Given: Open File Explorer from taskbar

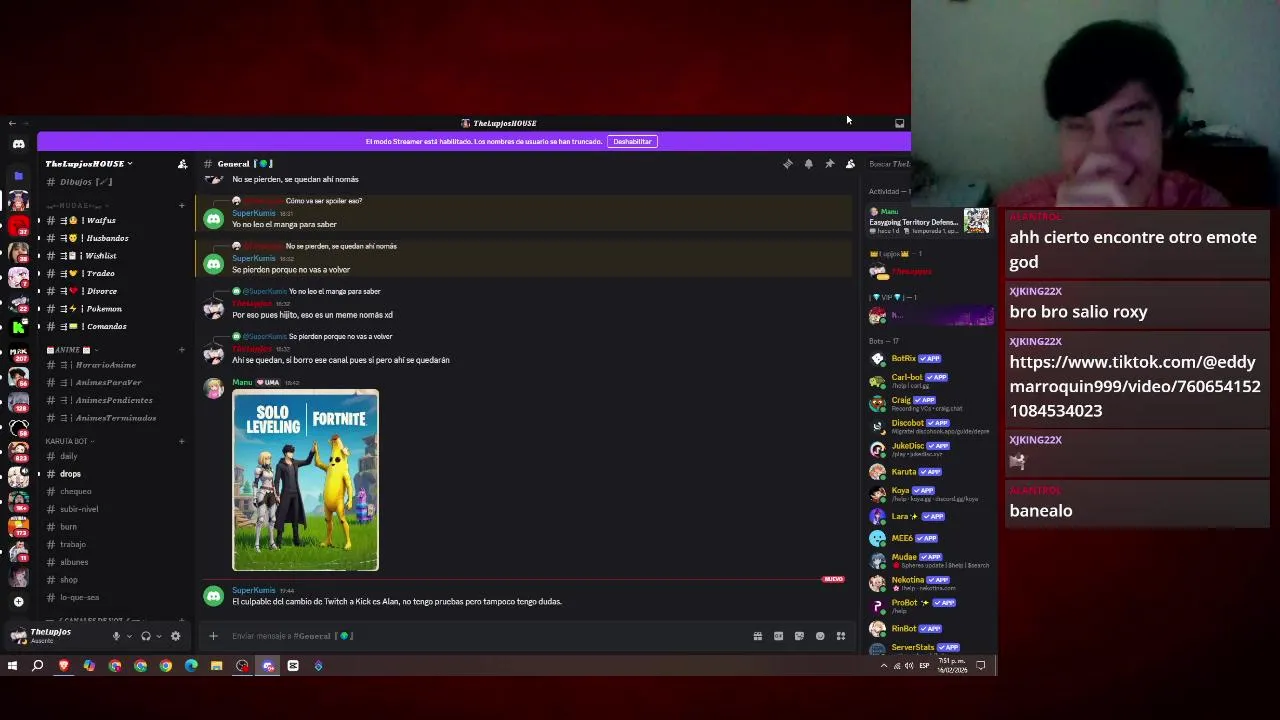Looking at the screenshot, I should [216, 666].
